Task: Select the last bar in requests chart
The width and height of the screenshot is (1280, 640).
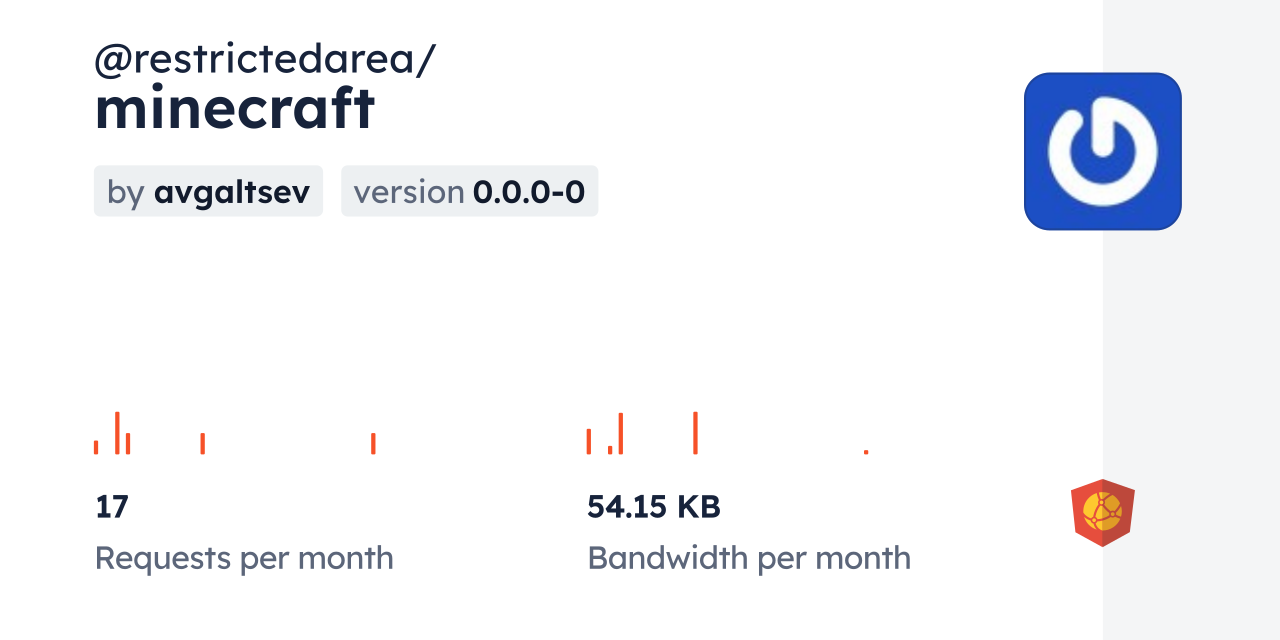Action: click(373, 443)
